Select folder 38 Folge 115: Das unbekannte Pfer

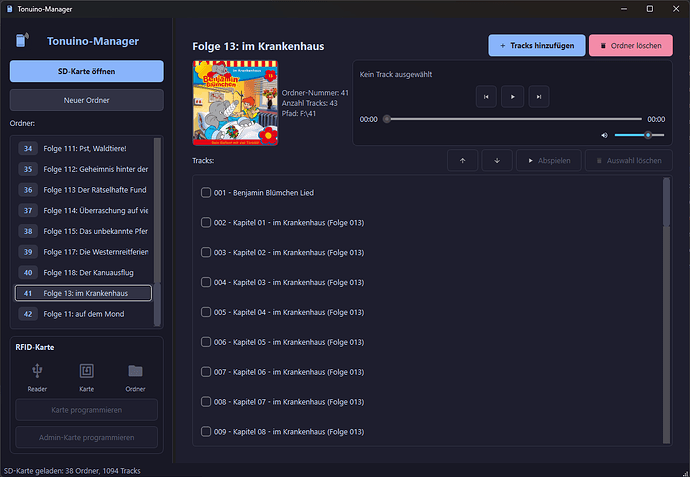point(83,231)
